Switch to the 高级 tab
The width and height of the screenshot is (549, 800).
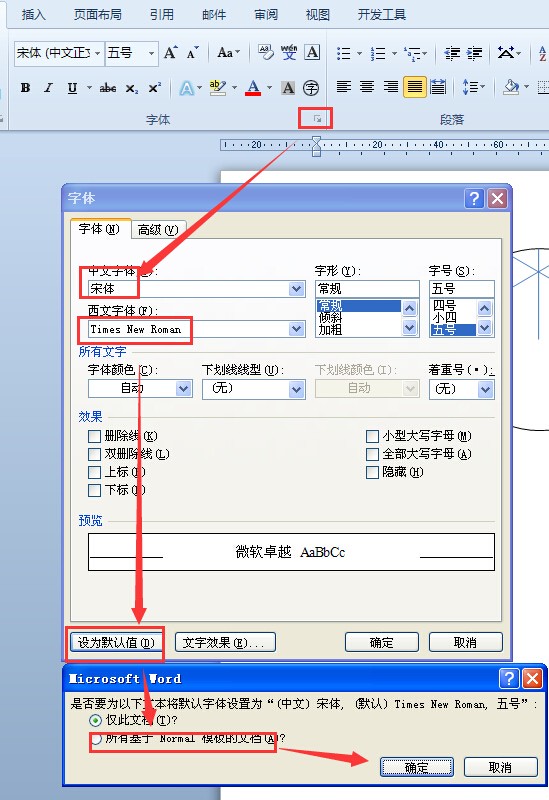tap(158, 230)
